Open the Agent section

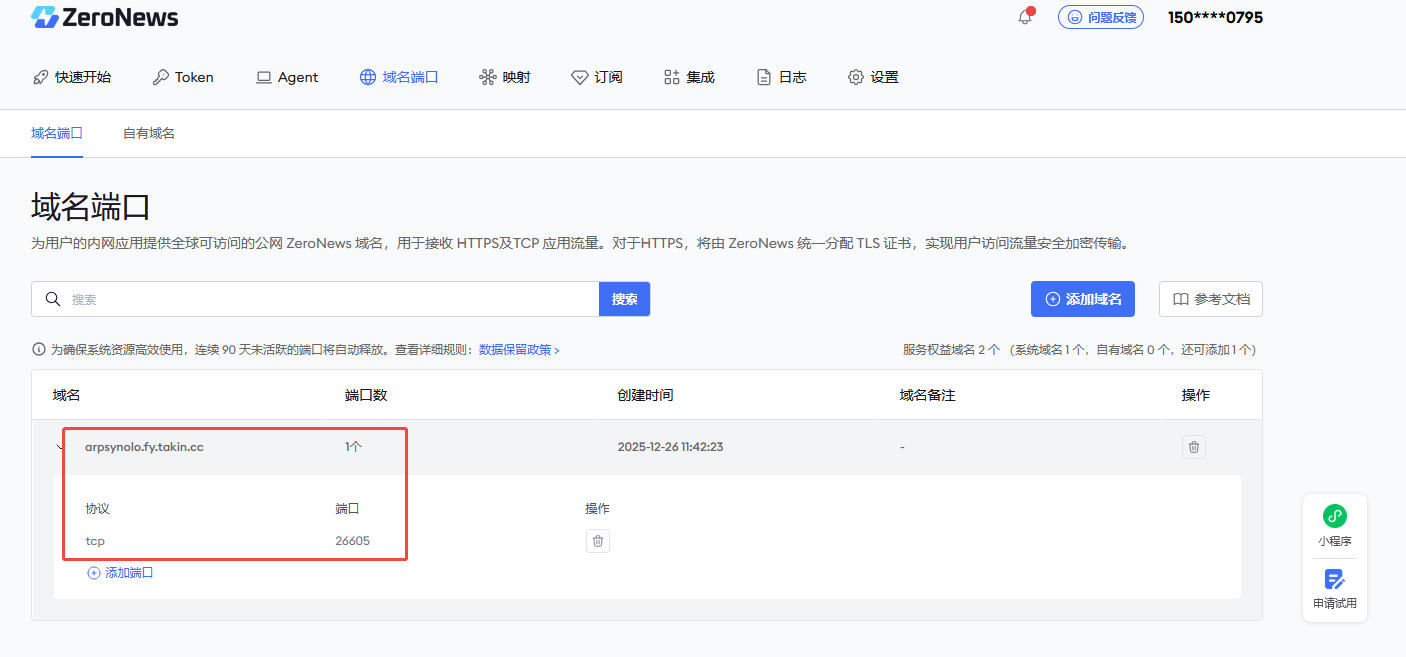287,77
